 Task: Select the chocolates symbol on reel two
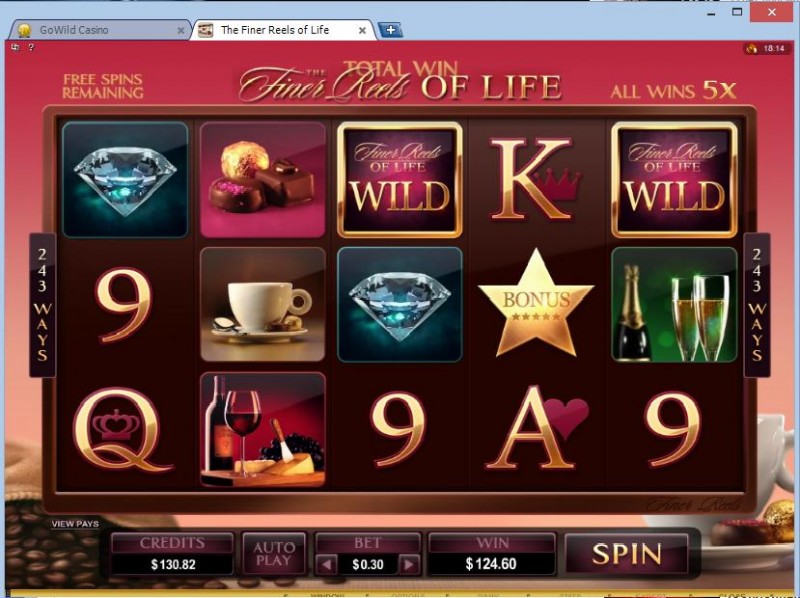(263, 180)
